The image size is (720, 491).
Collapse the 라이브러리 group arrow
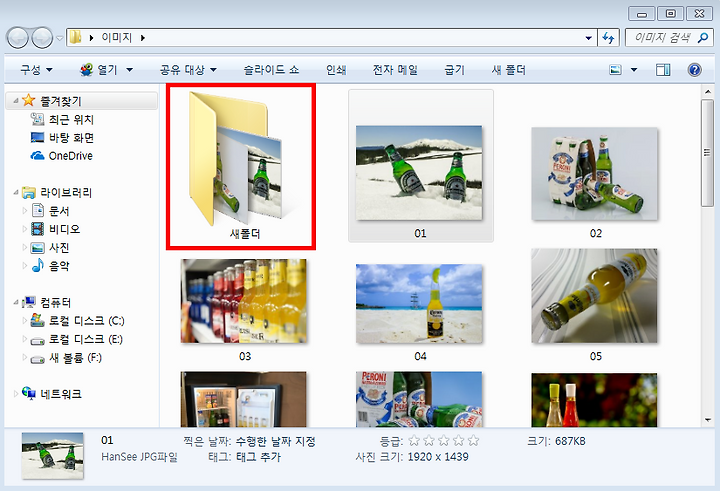pos(16,192)
